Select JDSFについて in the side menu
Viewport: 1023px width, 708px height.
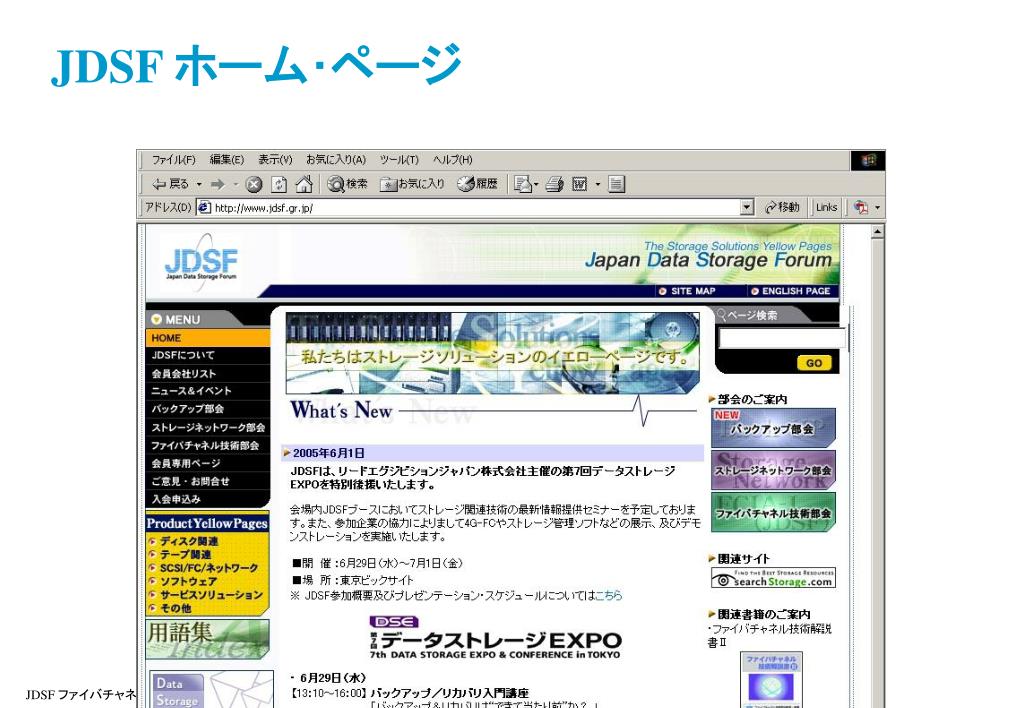pyautogui.click(x=207, y=356)
